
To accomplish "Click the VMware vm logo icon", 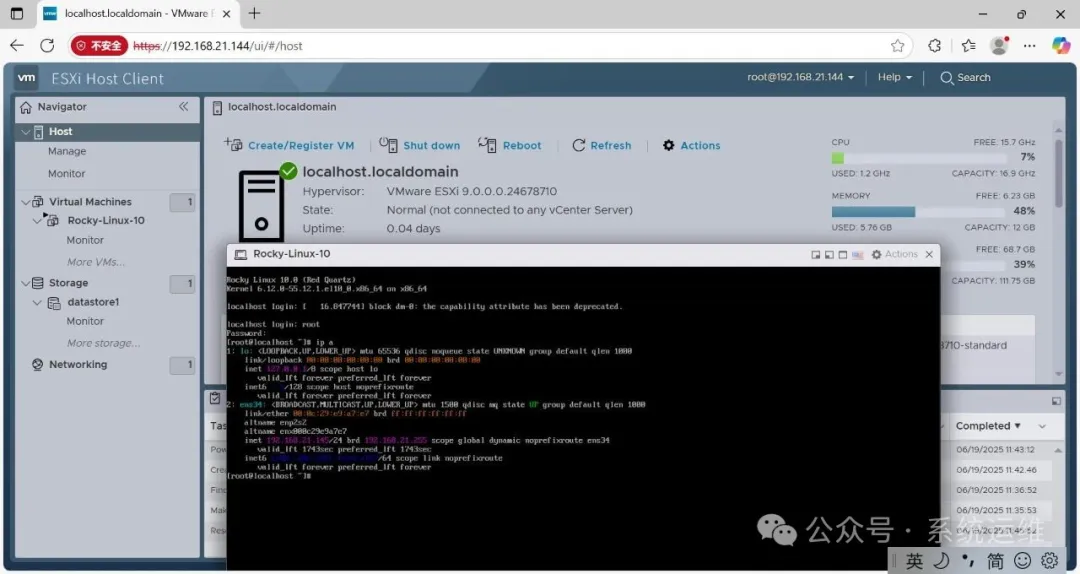I will click(26, 78).
